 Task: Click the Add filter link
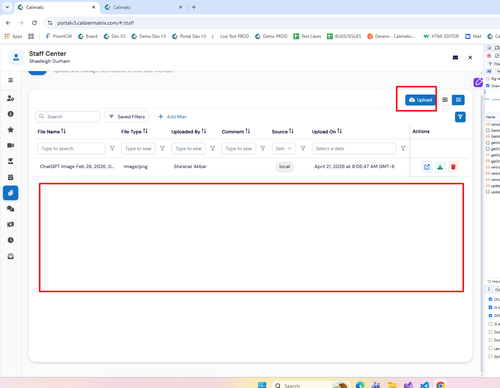[x=172, y=117]
